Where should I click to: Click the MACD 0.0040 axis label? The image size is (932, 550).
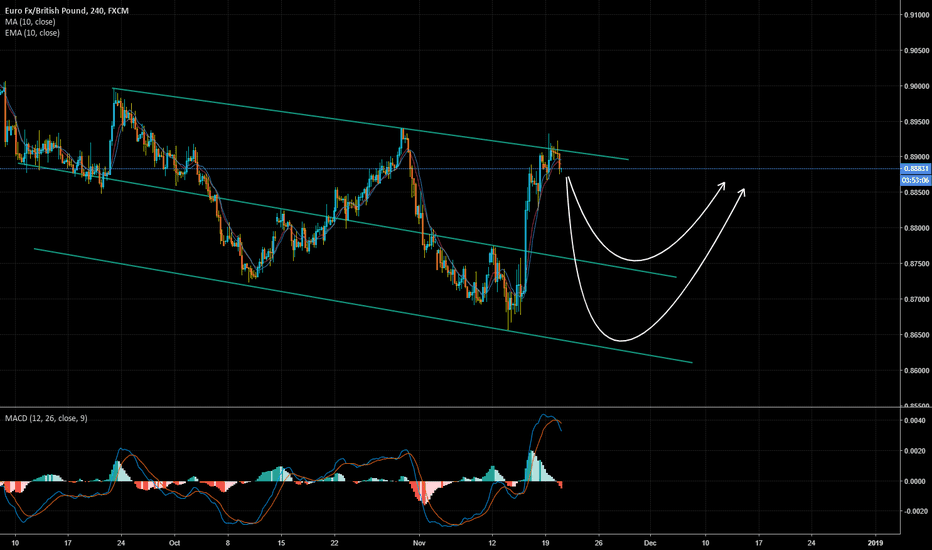point(914,420)
